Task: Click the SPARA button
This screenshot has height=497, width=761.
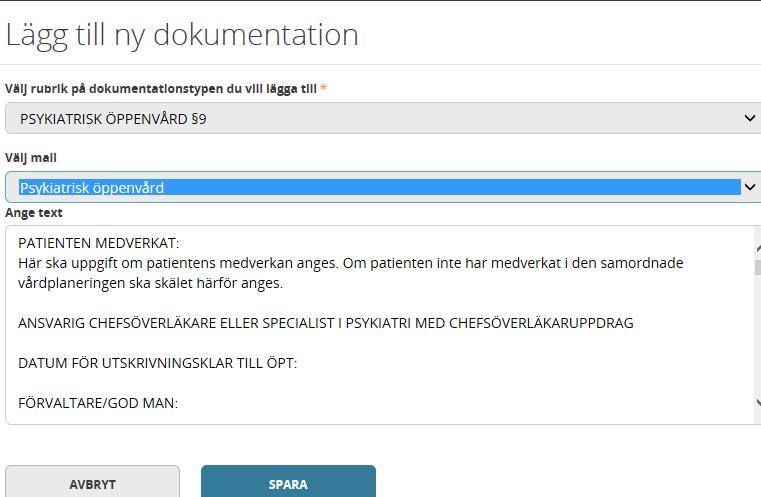Action: pyautogui.click(x=288, y=483)
